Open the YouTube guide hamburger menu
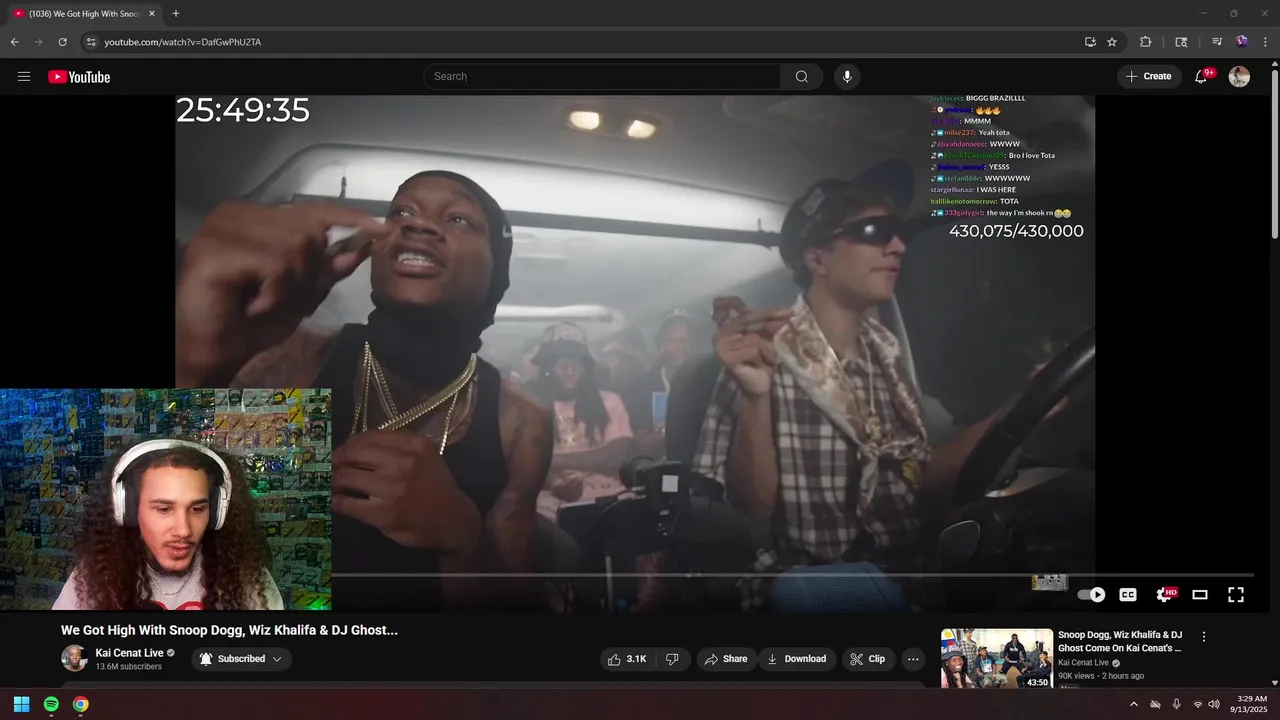This screenshot has width=1280, height=720. 24,77
